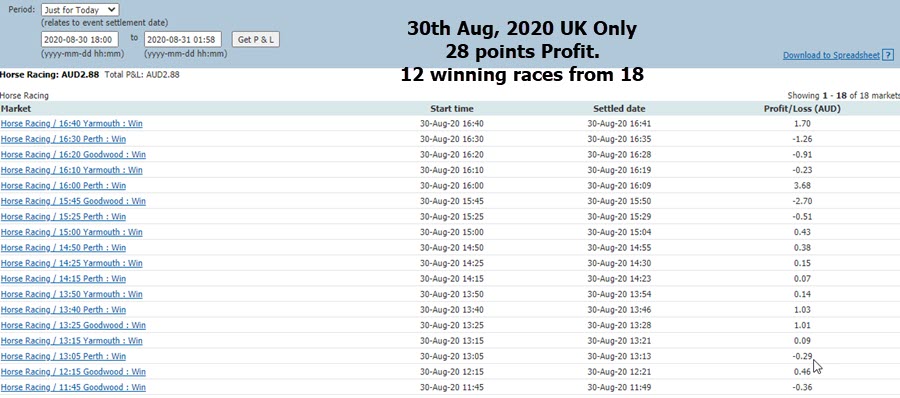Image resolution: width=900 pixels, height=398 pixels.
Task: Open the 13:40 Perth Win market
Action: click(x=63, y=310)
